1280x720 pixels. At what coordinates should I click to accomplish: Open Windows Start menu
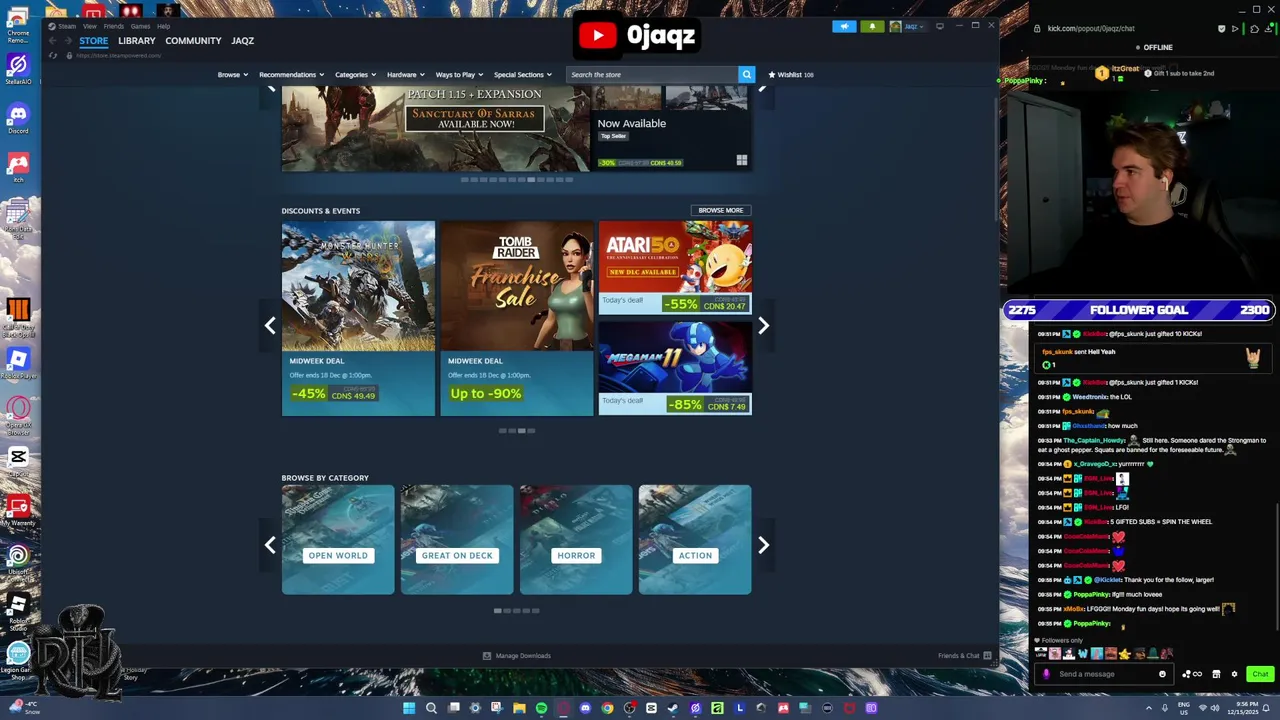pos(409,708)
